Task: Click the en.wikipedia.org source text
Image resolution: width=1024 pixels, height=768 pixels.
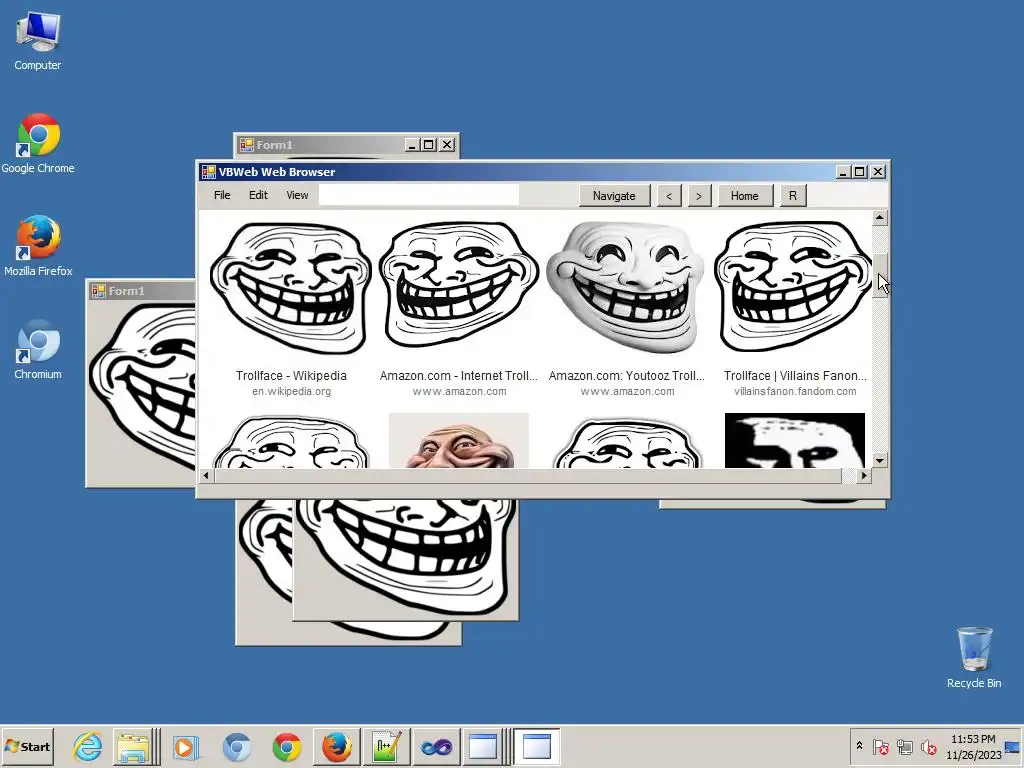Action: click(291, 391)
